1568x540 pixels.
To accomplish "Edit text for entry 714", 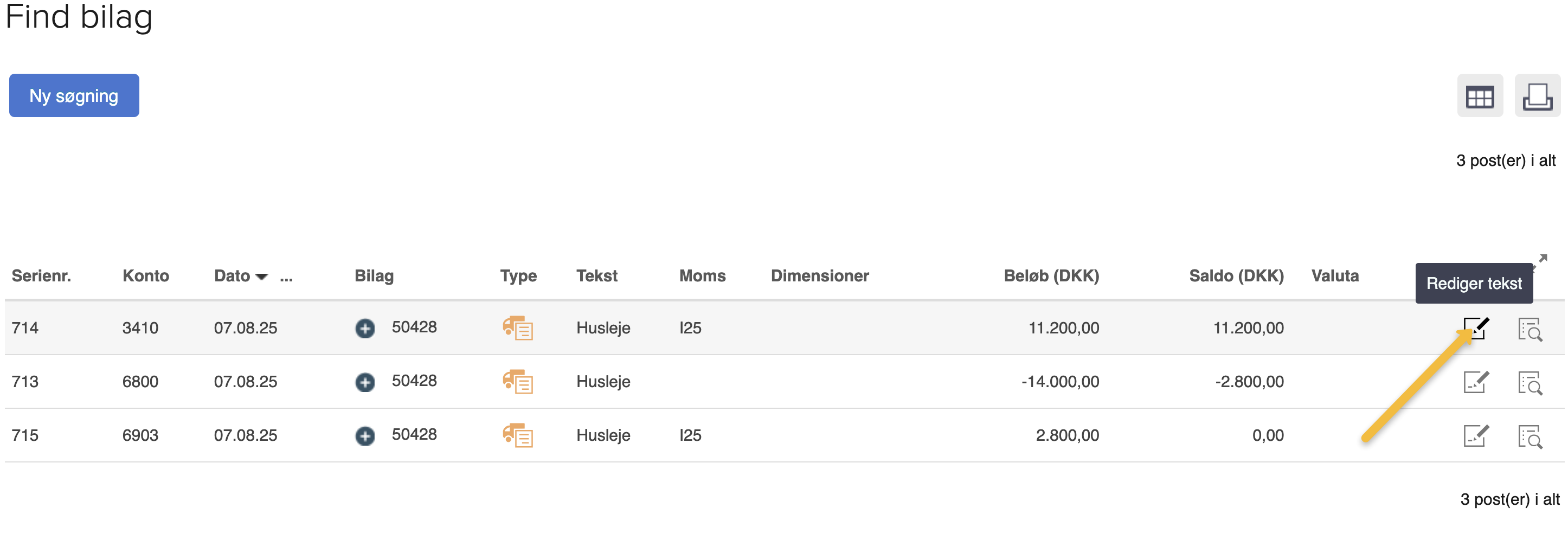I will (1475, 329).
